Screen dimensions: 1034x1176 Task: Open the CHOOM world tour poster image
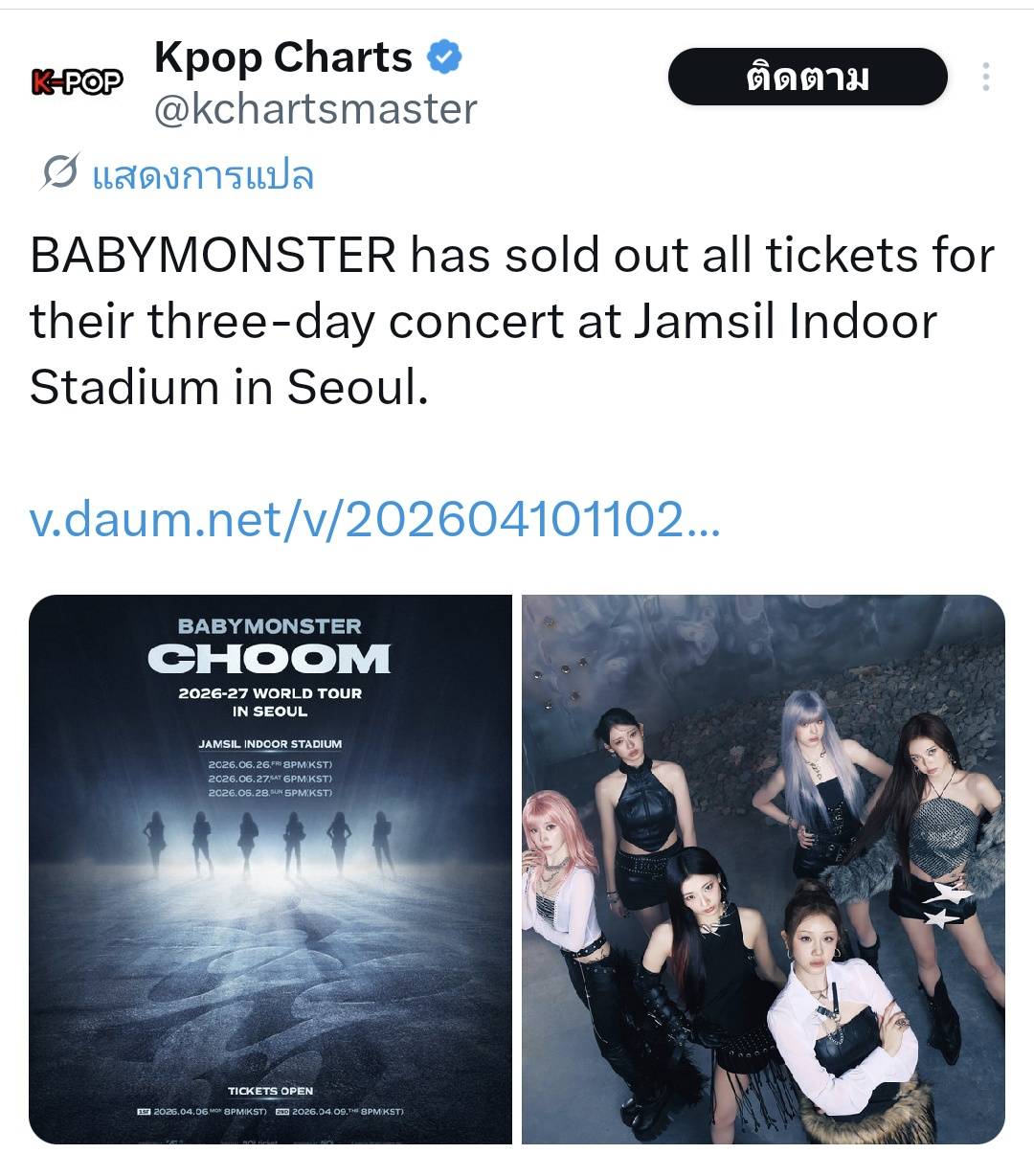point(270,869)
